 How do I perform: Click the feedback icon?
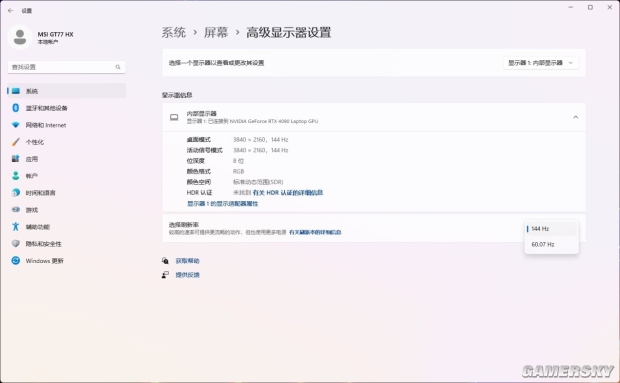pyautogui.click(x=165, y=275)
